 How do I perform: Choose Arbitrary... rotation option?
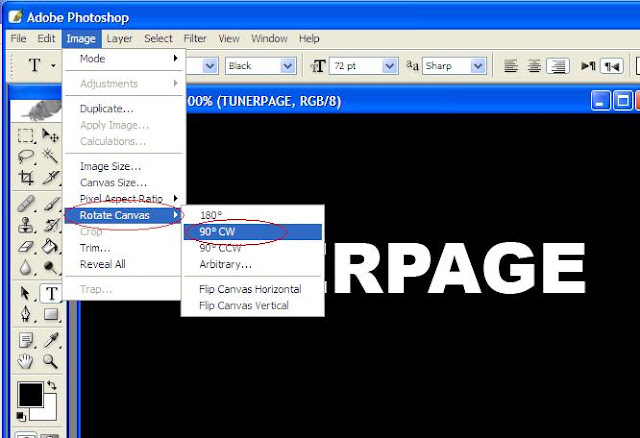click(253, 265)
